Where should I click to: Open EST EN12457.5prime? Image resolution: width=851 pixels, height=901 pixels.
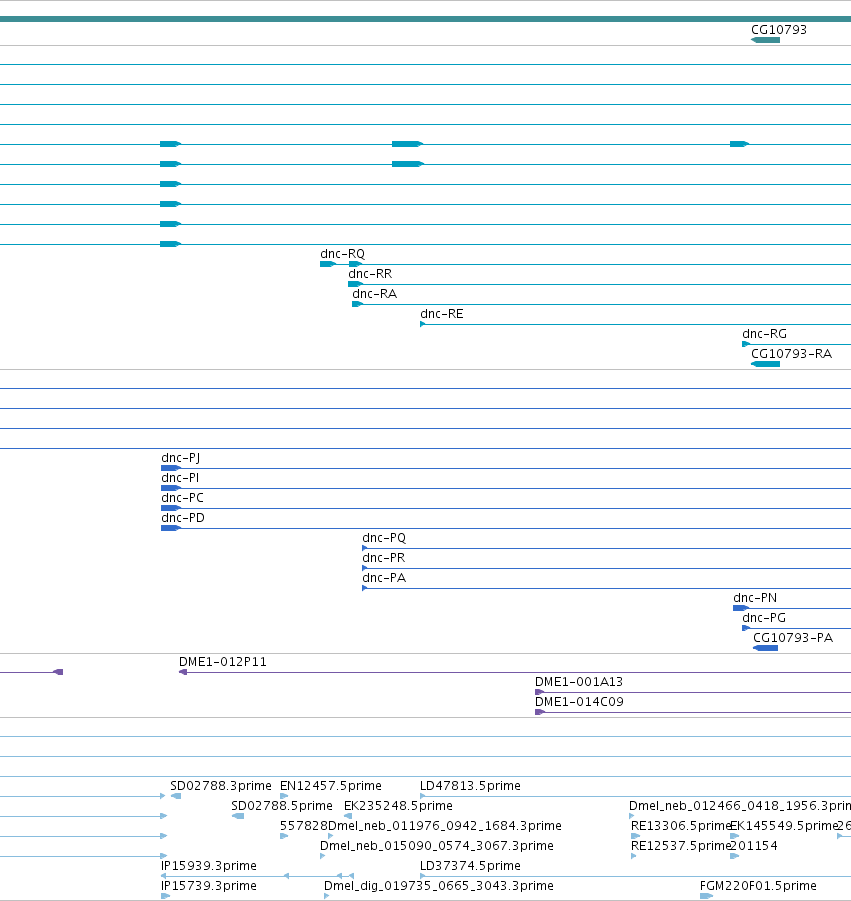[x=330, y=786]
